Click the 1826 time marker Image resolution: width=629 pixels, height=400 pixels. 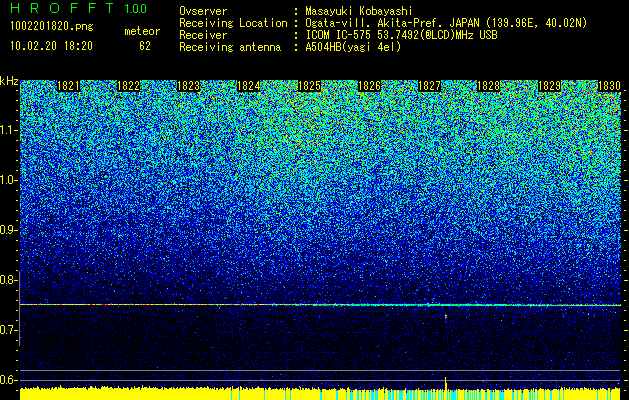(369, 86)
